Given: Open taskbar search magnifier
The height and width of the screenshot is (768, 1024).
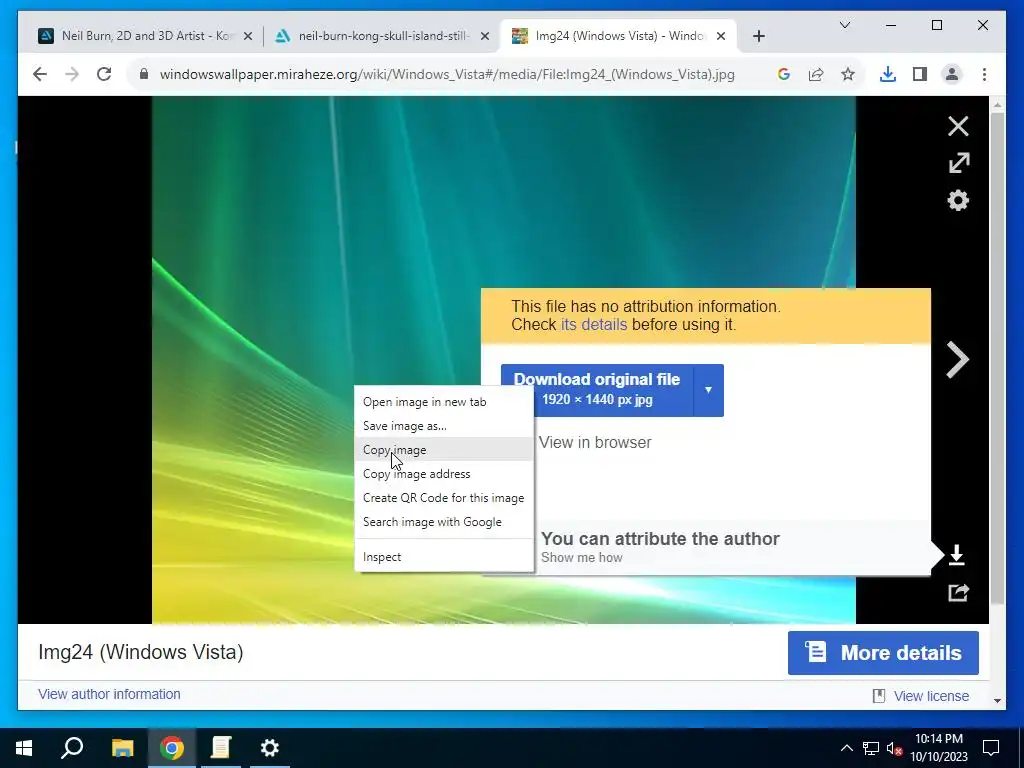Looking at the screenshot, I should (72, 748).
